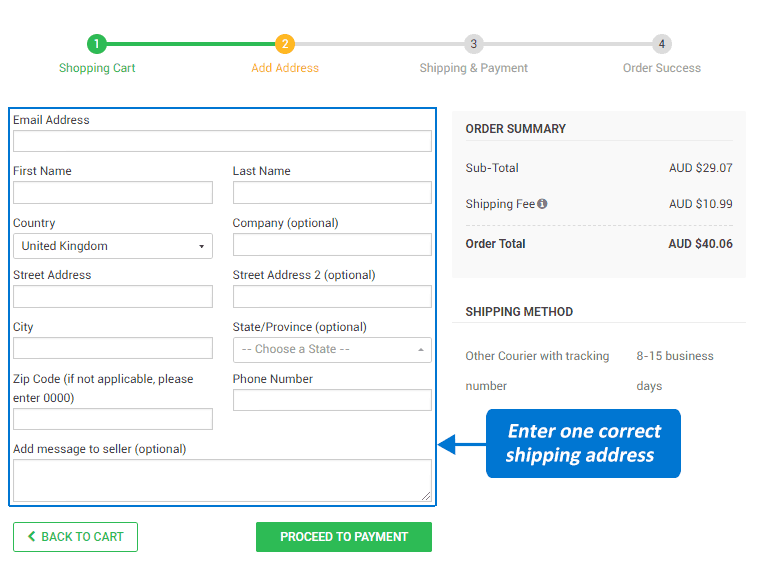Click the Street Address field
This screenshot has width=760, height=569.
pyautogui.click(x=113, y=297)
